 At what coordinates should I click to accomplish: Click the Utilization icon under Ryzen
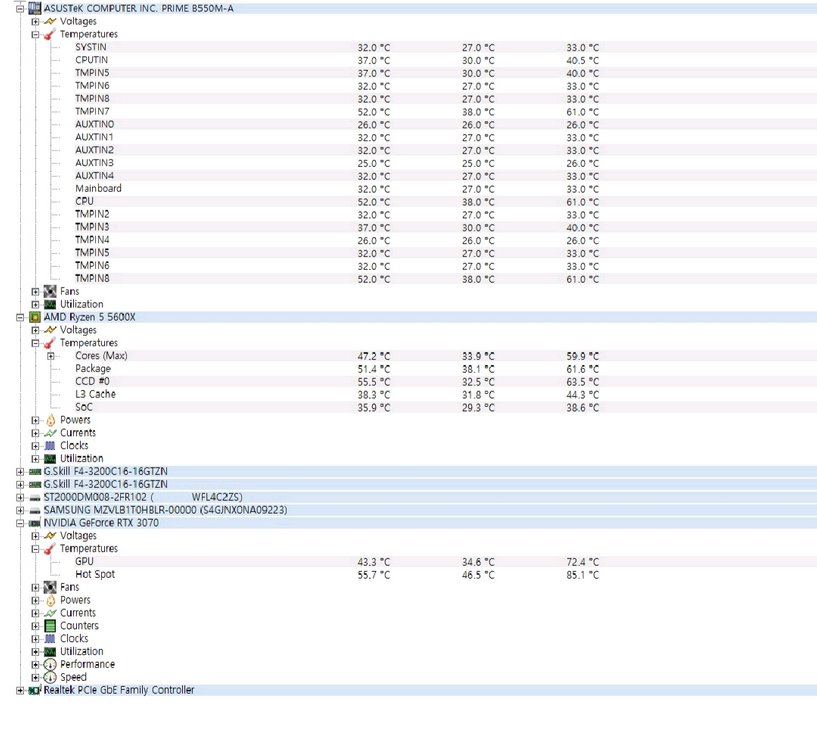50,459
